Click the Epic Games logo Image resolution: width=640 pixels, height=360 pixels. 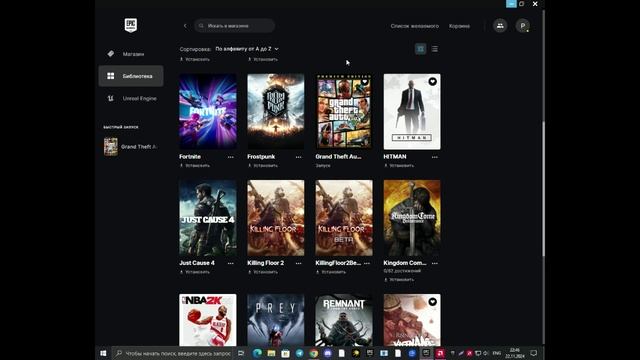tap(131, 25)
